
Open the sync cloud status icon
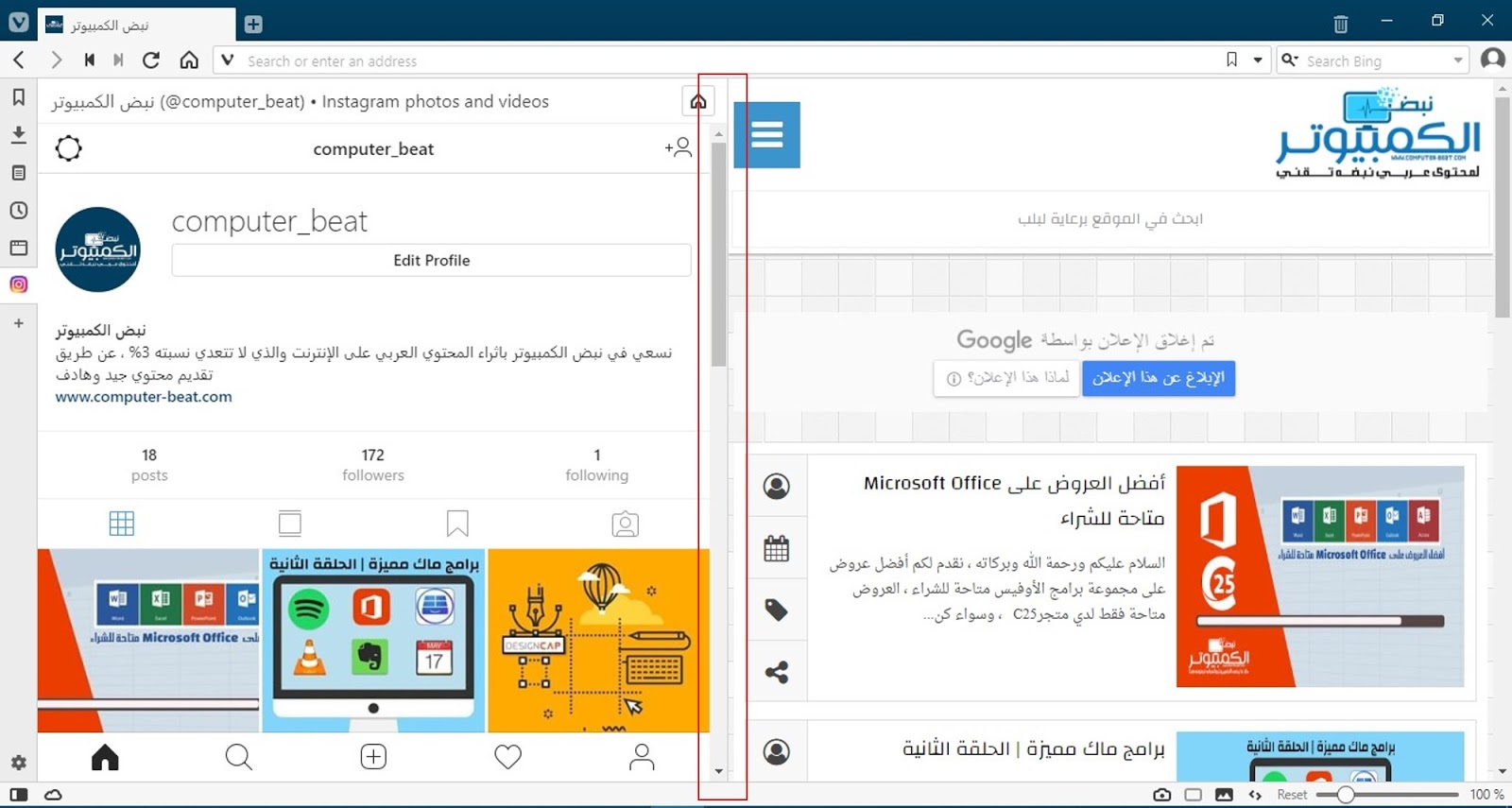(x=54, y=795)
